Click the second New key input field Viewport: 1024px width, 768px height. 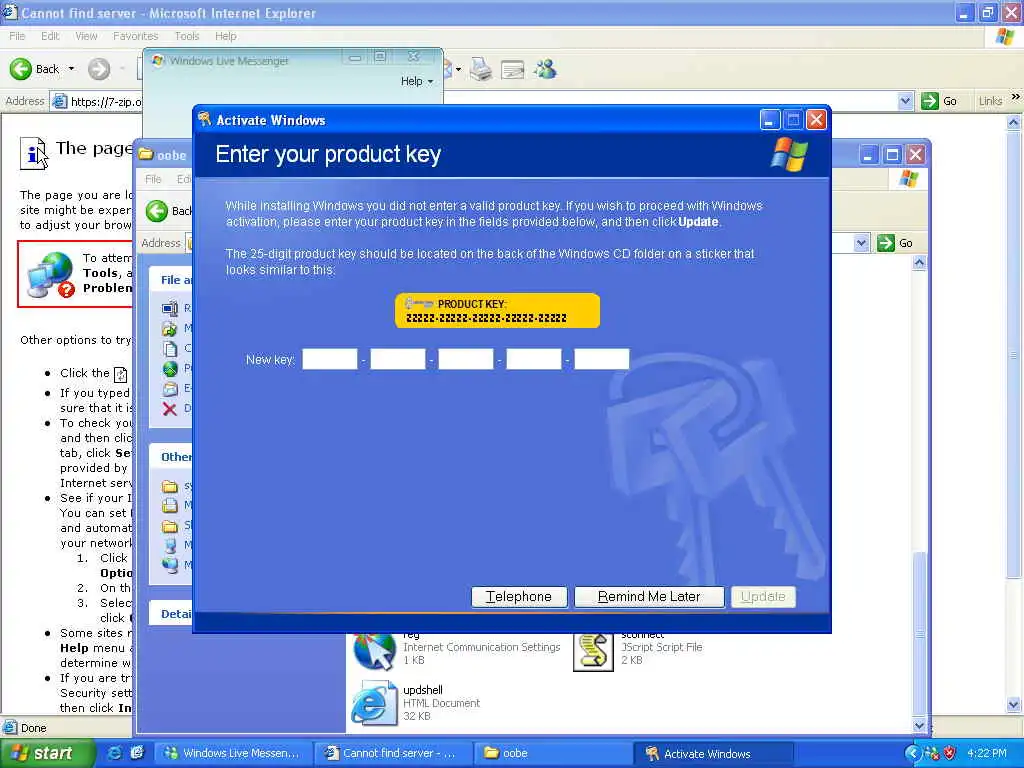[x=398, y=359]
